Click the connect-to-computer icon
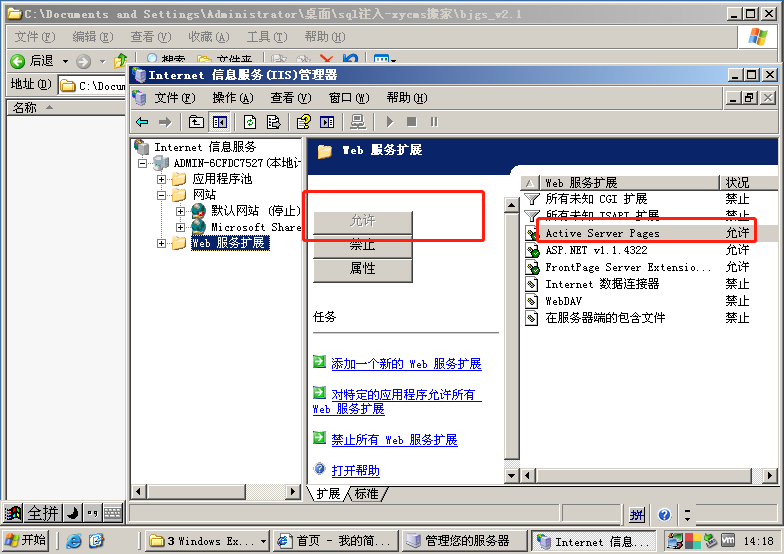 click(x=358, y=122)
